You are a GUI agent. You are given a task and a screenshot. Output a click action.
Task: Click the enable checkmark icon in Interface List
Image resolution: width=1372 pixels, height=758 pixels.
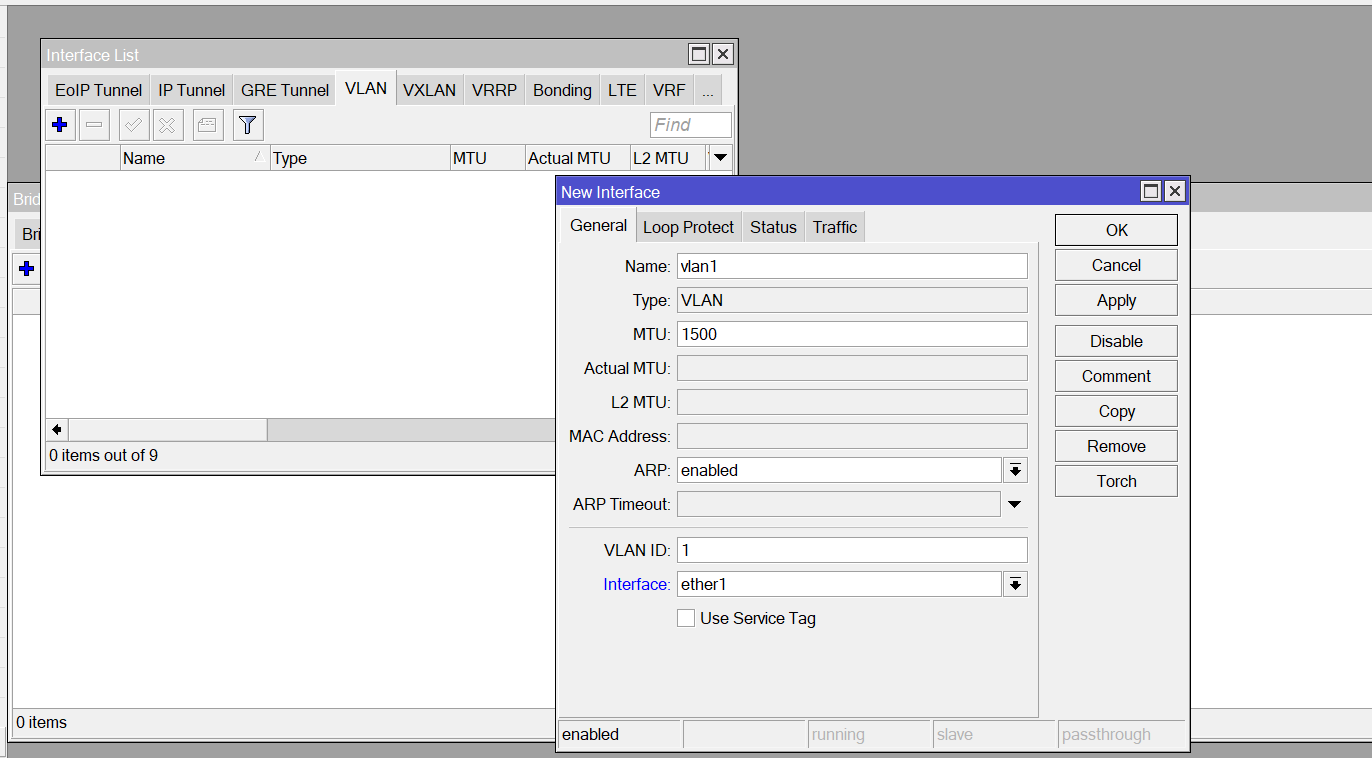[x=134, y=125]
